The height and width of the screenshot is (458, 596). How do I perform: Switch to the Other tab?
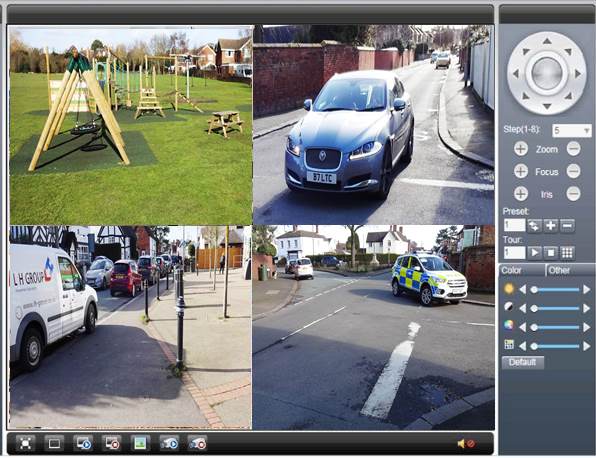click(x=559, y=270)
